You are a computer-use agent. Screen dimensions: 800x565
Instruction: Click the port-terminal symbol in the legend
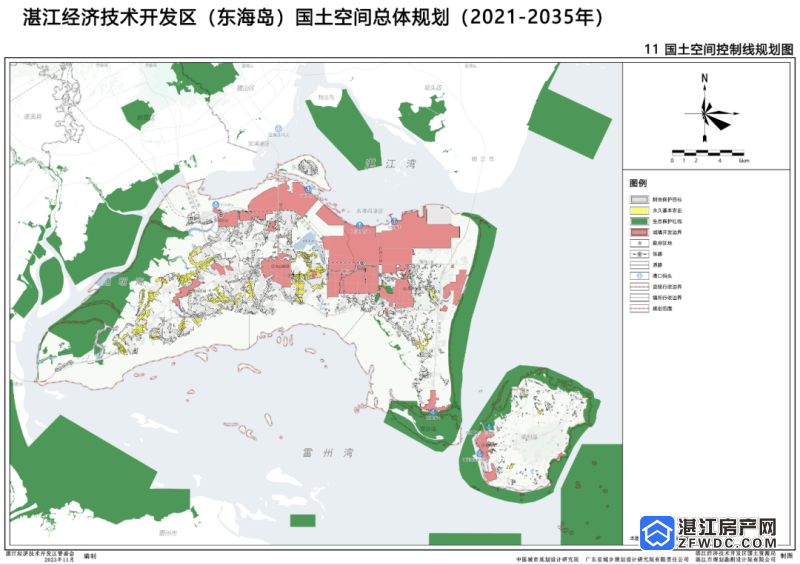pyautogui.click(x=640, y=276)
